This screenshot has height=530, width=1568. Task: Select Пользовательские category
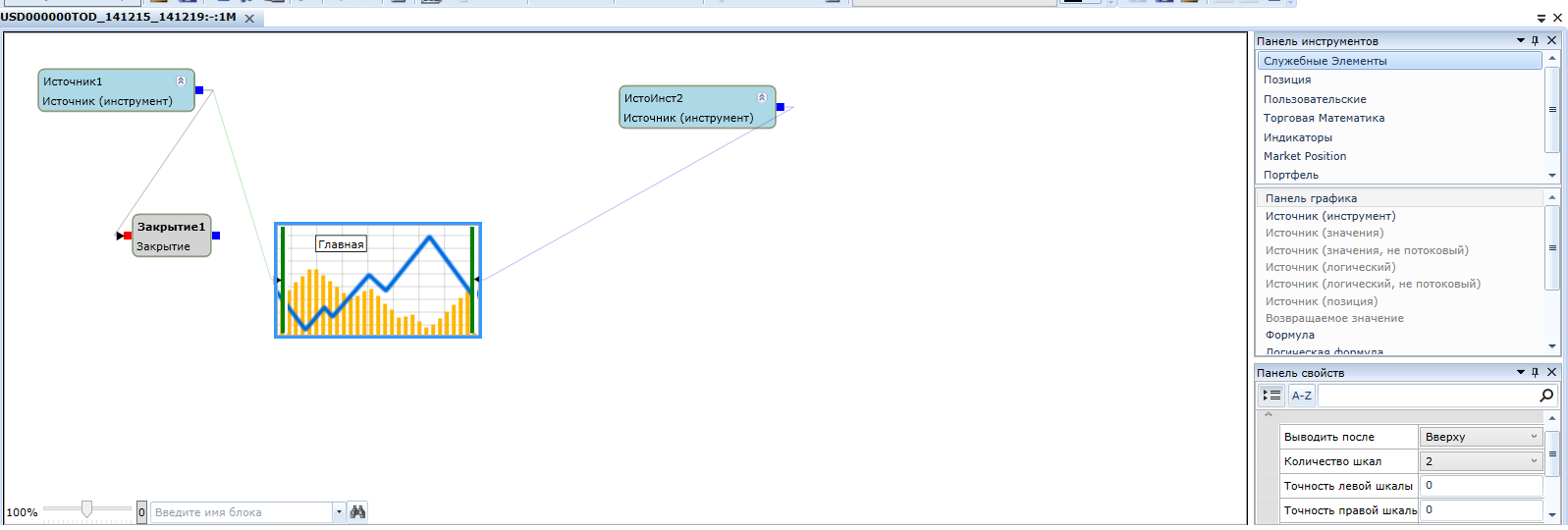point(1400,99)
